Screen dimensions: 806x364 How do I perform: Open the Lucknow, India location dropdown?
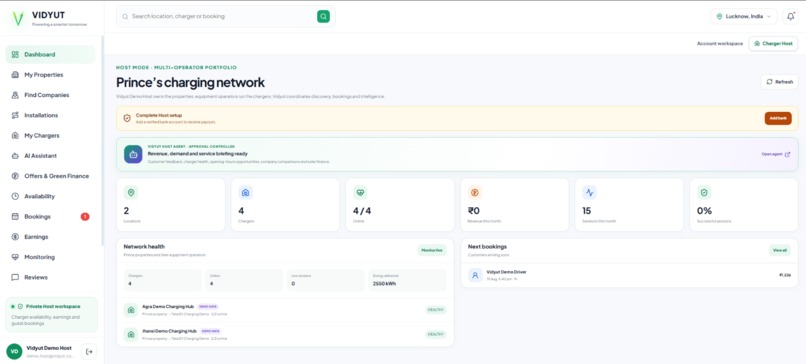(744, 16)
